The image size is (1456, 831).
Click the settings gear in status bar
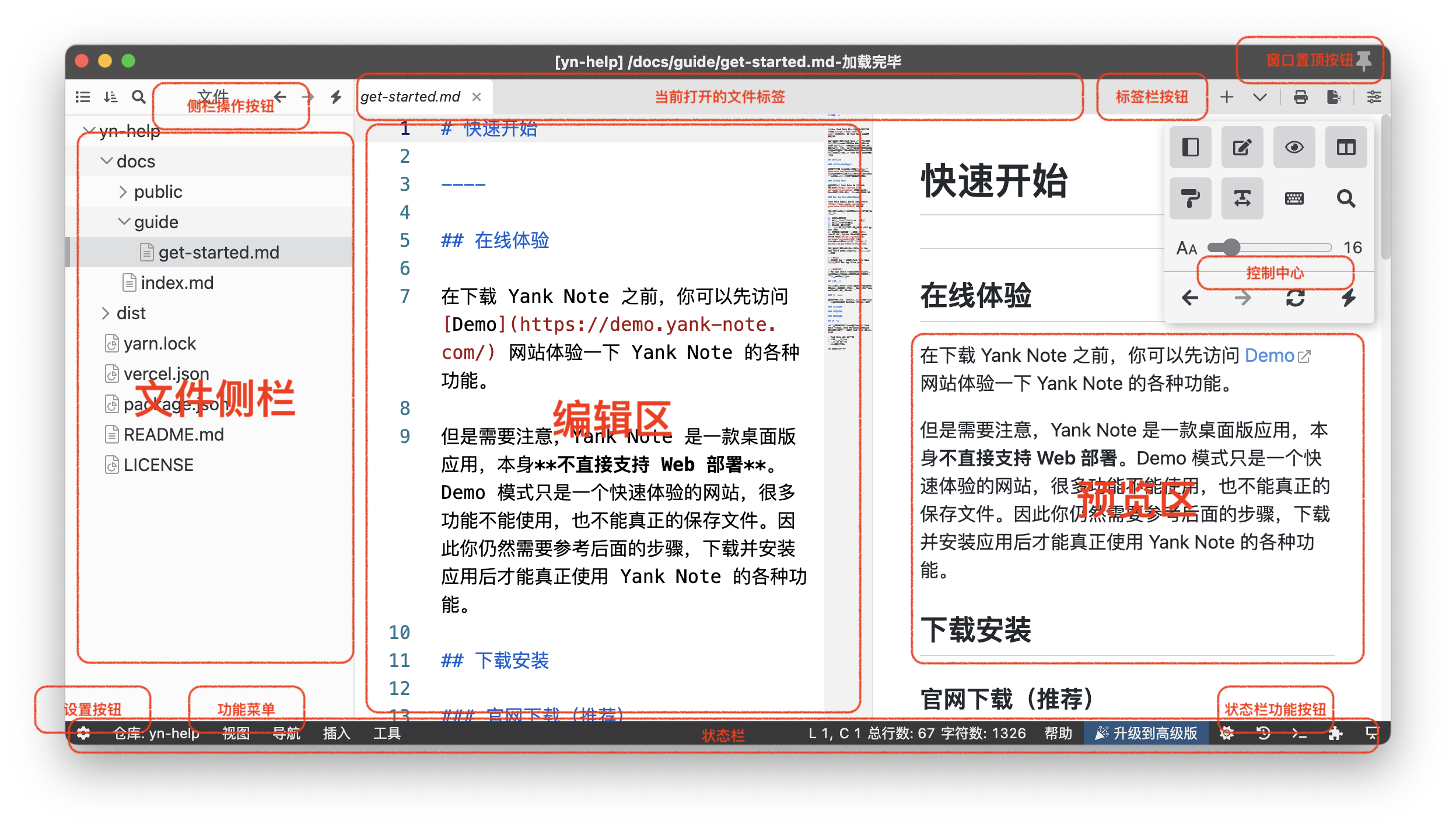[84, 733]
